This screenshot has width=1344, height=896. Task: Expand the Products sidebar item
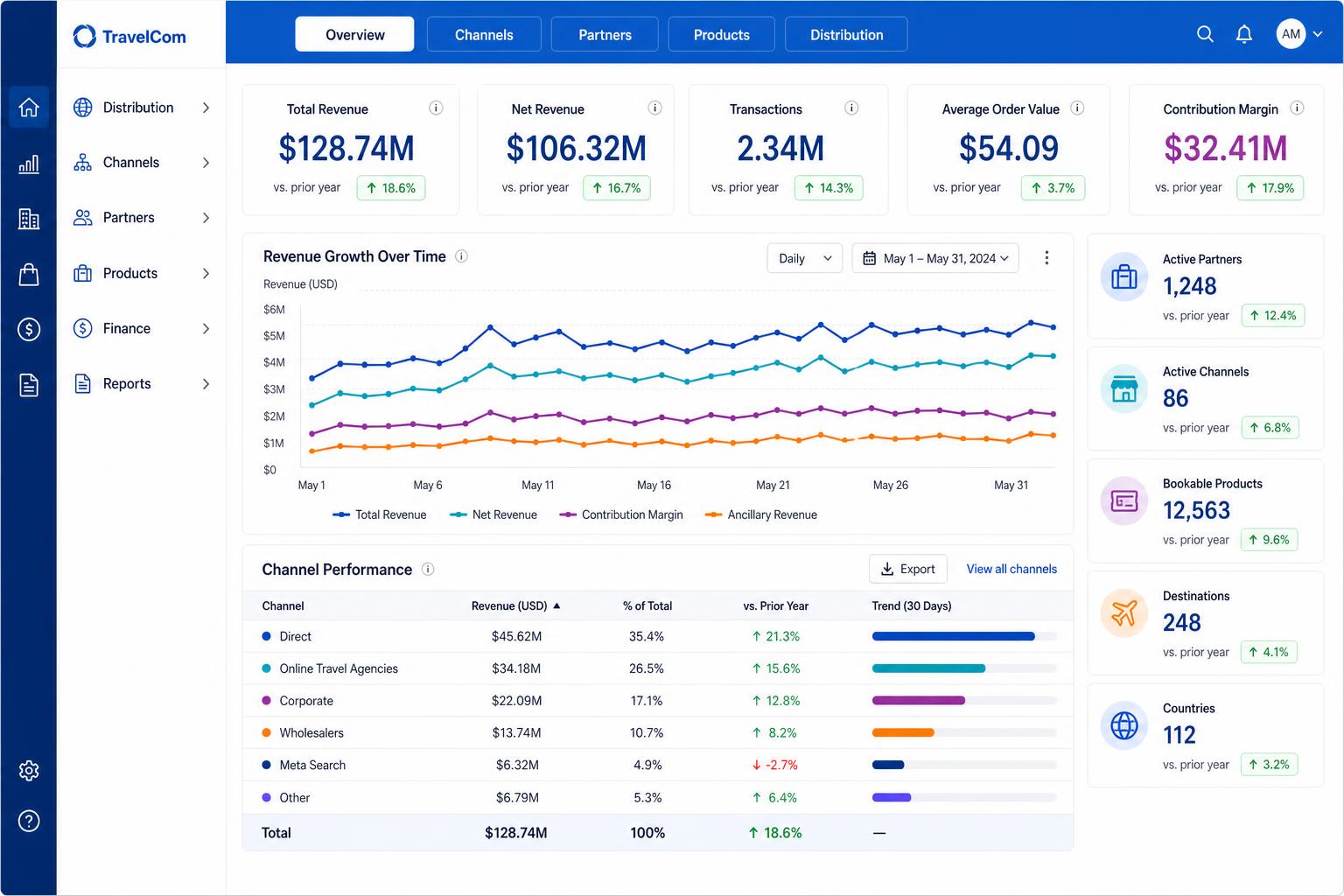coord(142,273)
